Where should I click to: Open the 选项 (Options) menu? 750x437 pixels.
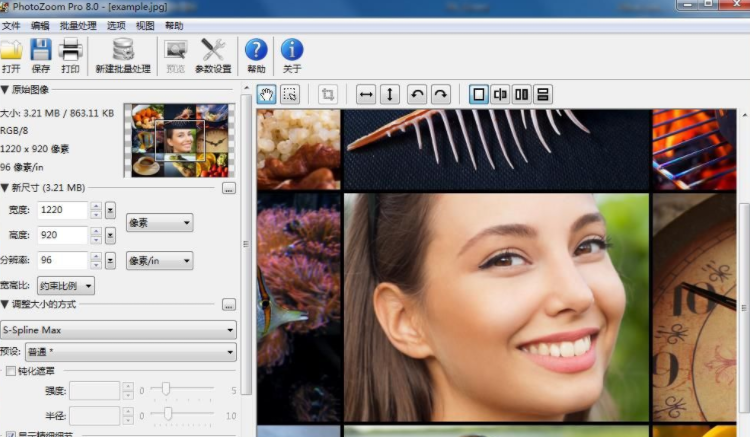(116, 26)
